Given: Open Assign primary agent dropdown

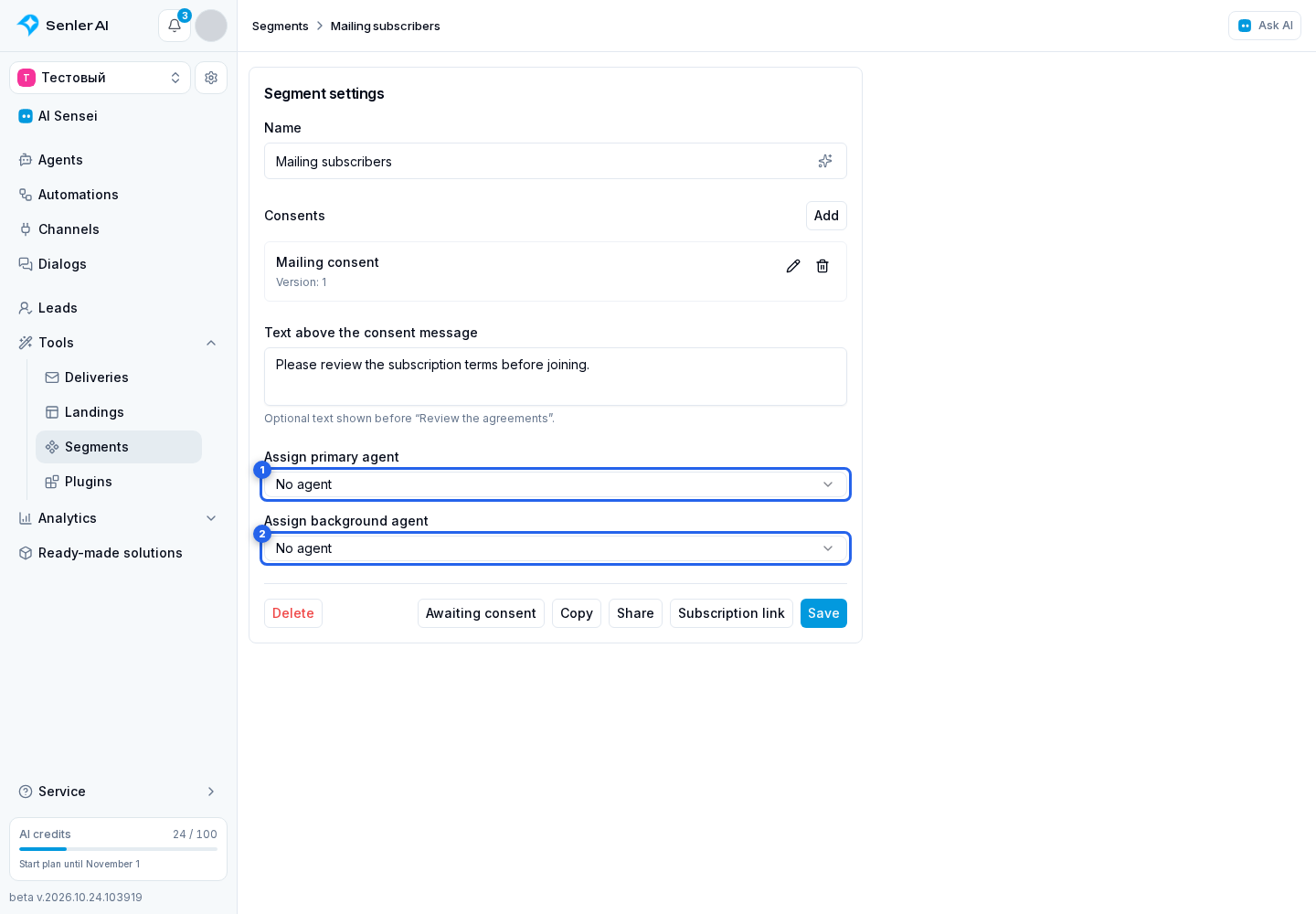Looking at the screenshot, I should point(556,484).
